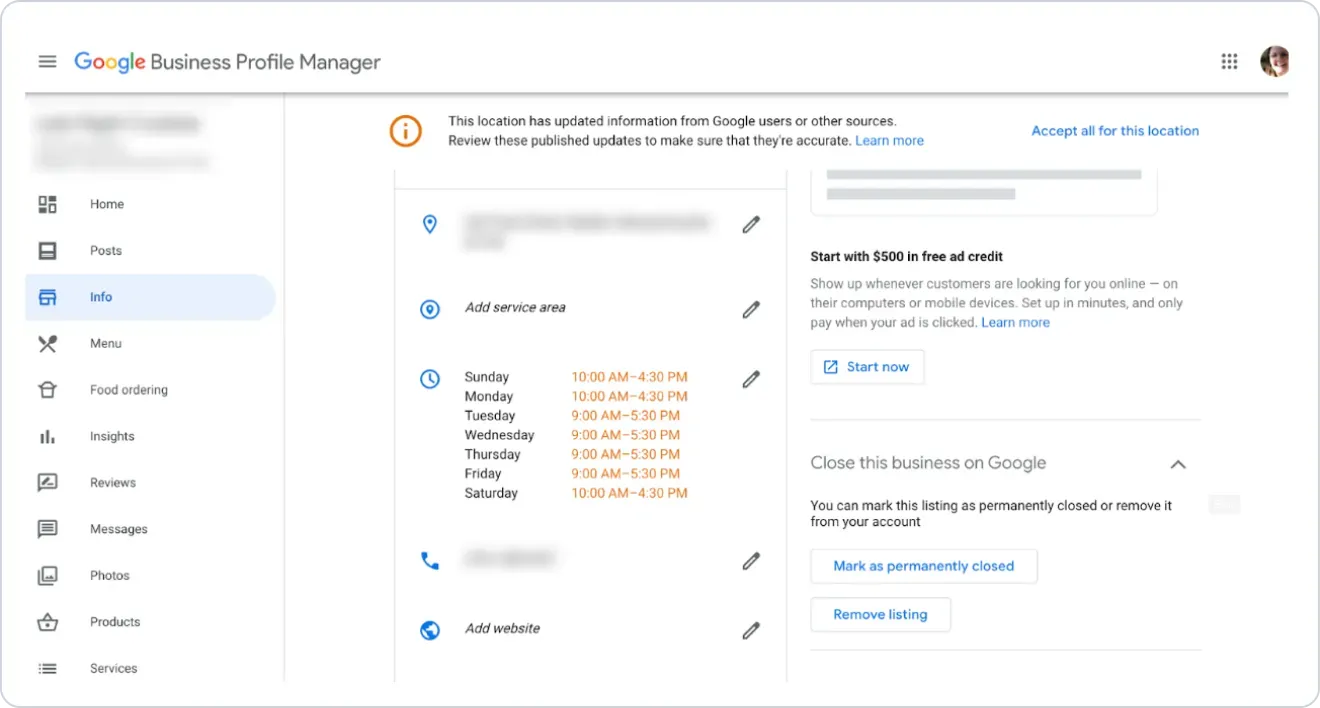
Task: Edit the business address with pencil
Action: point(751,225)
